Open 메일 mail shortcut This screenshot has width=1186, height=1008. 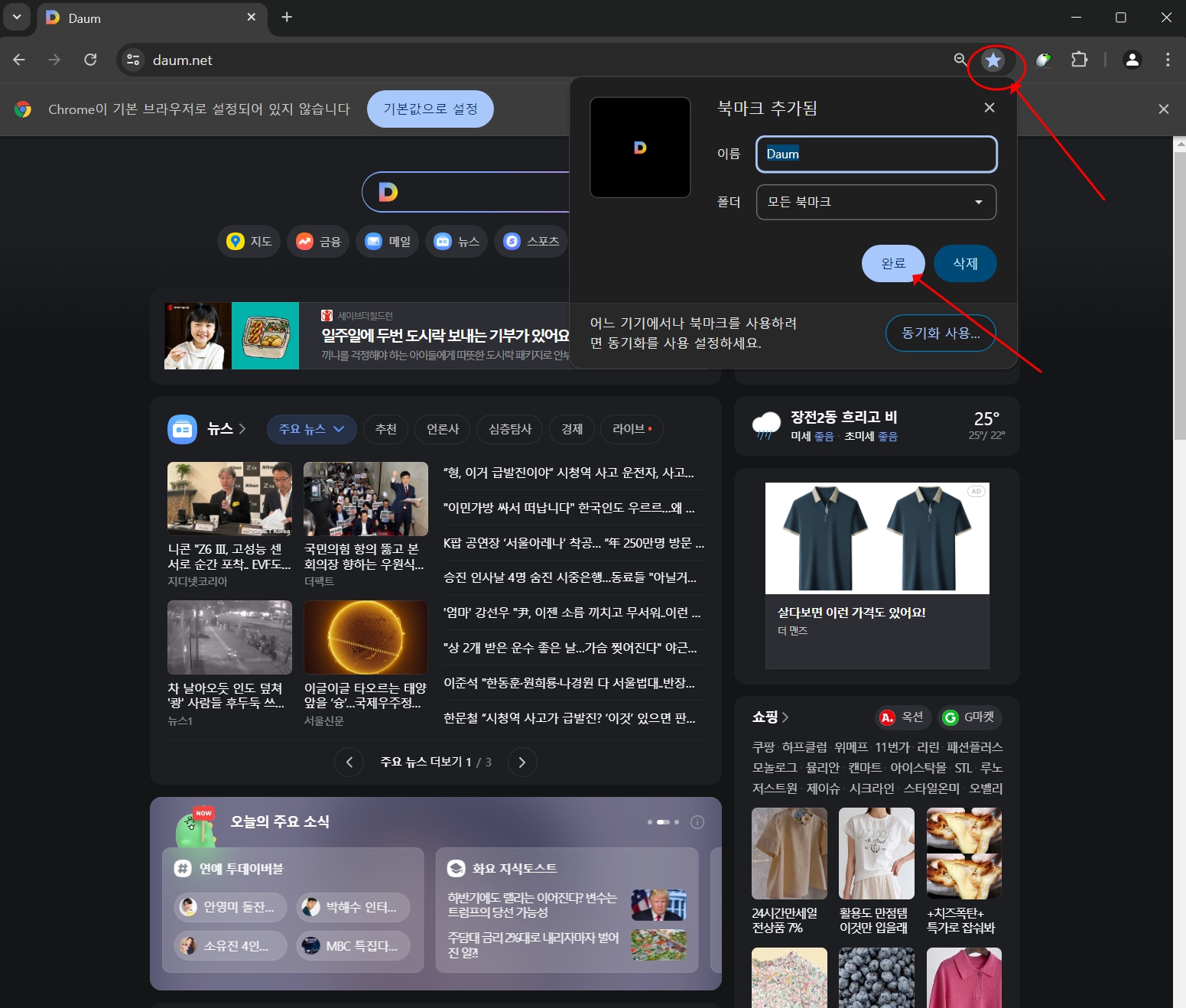(388, 242)
